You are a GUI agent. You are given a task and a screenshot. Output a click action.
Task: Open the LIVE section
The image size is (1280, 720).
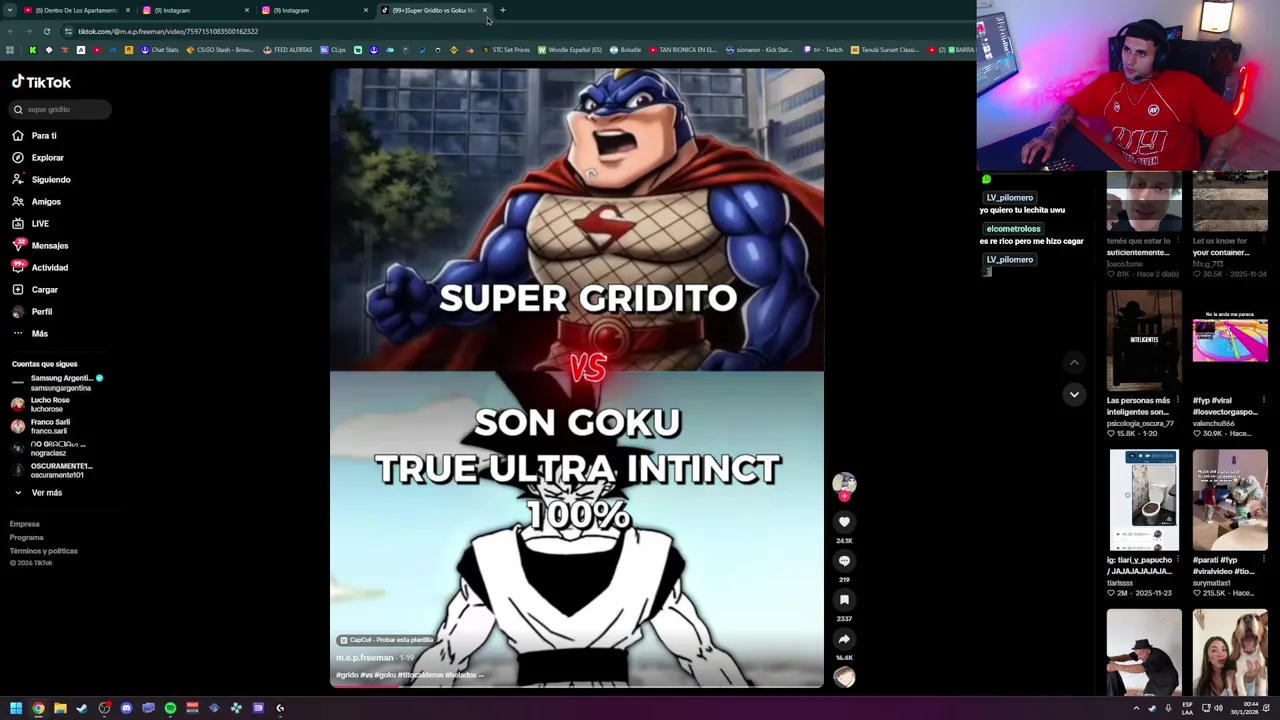pyautogui.click(x=31, y=223)
